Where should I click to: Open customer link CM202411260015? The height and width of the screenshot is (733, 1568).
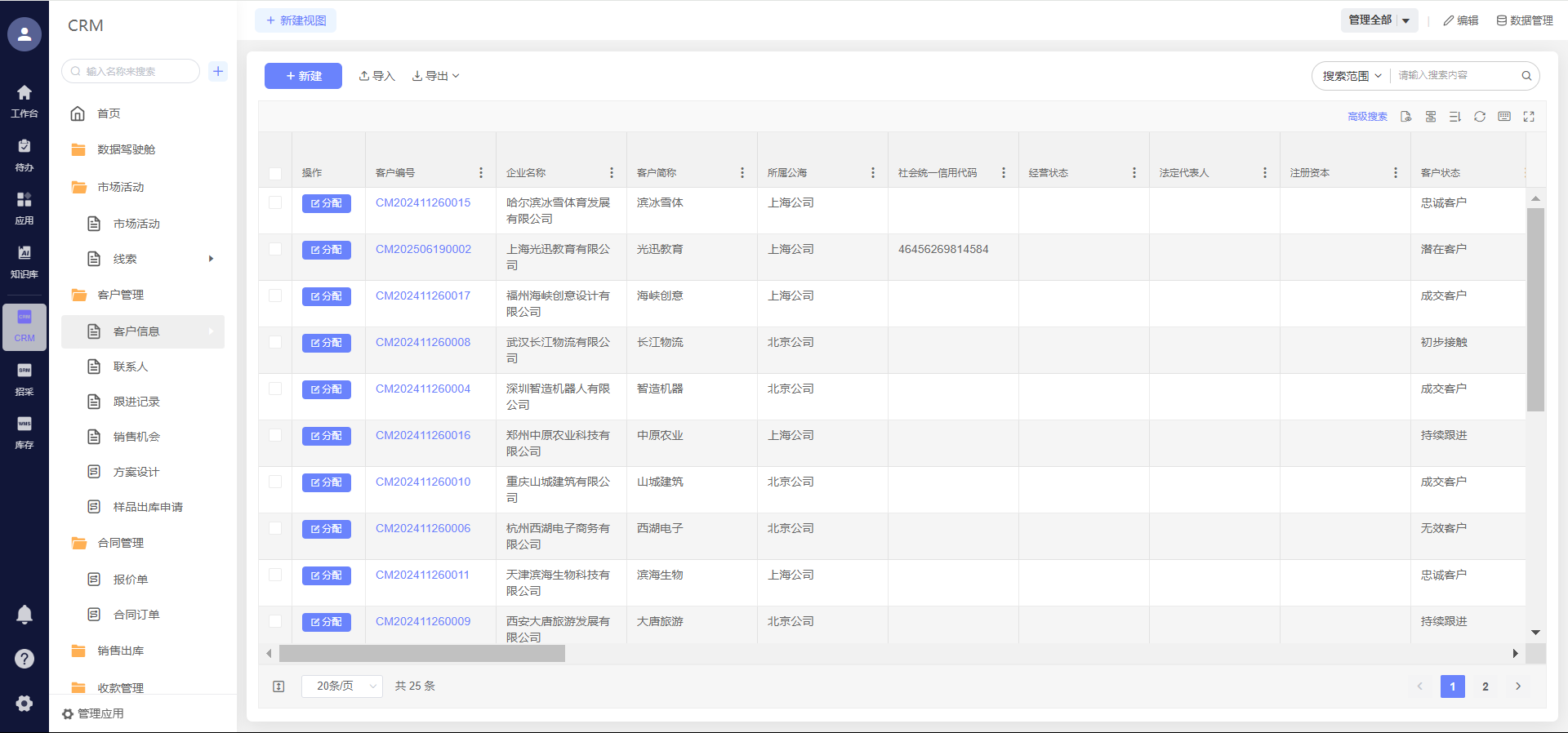[x=423, y=202]
